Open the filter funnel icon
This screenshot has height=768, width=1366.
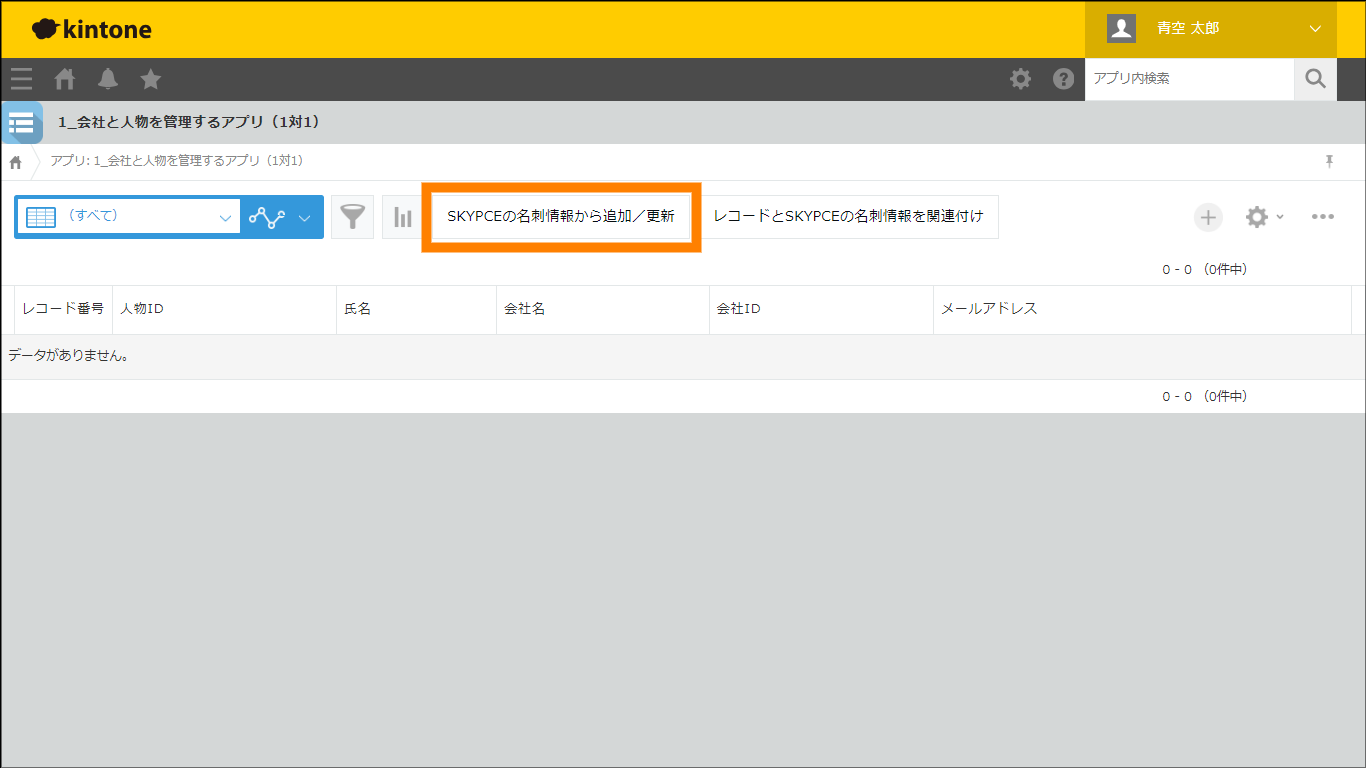(x=352, y=217)
